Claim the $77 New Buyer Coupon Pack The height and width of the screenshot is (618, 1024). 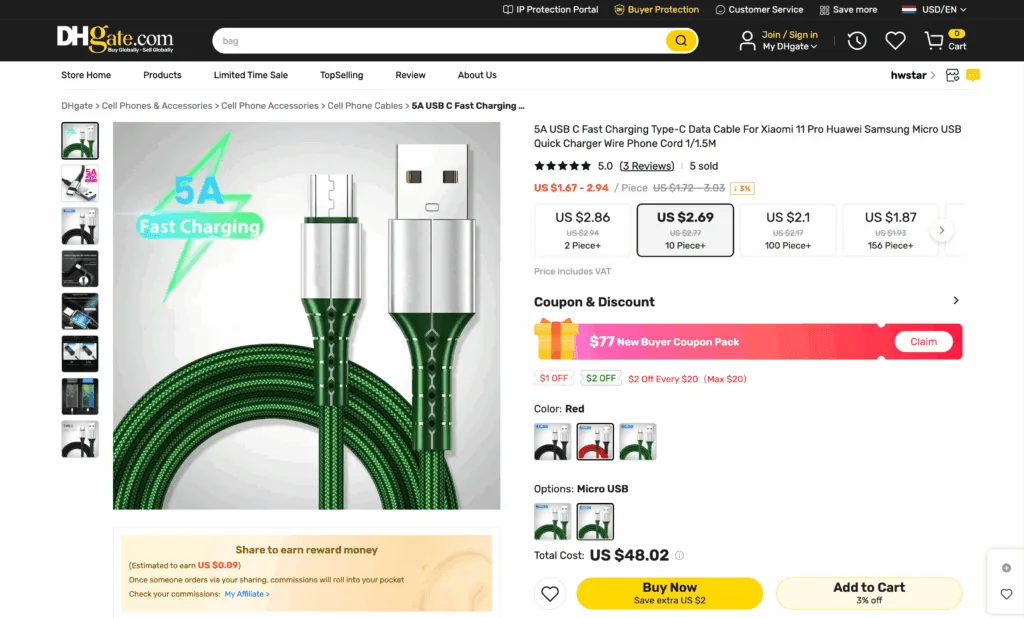[923, 341]
